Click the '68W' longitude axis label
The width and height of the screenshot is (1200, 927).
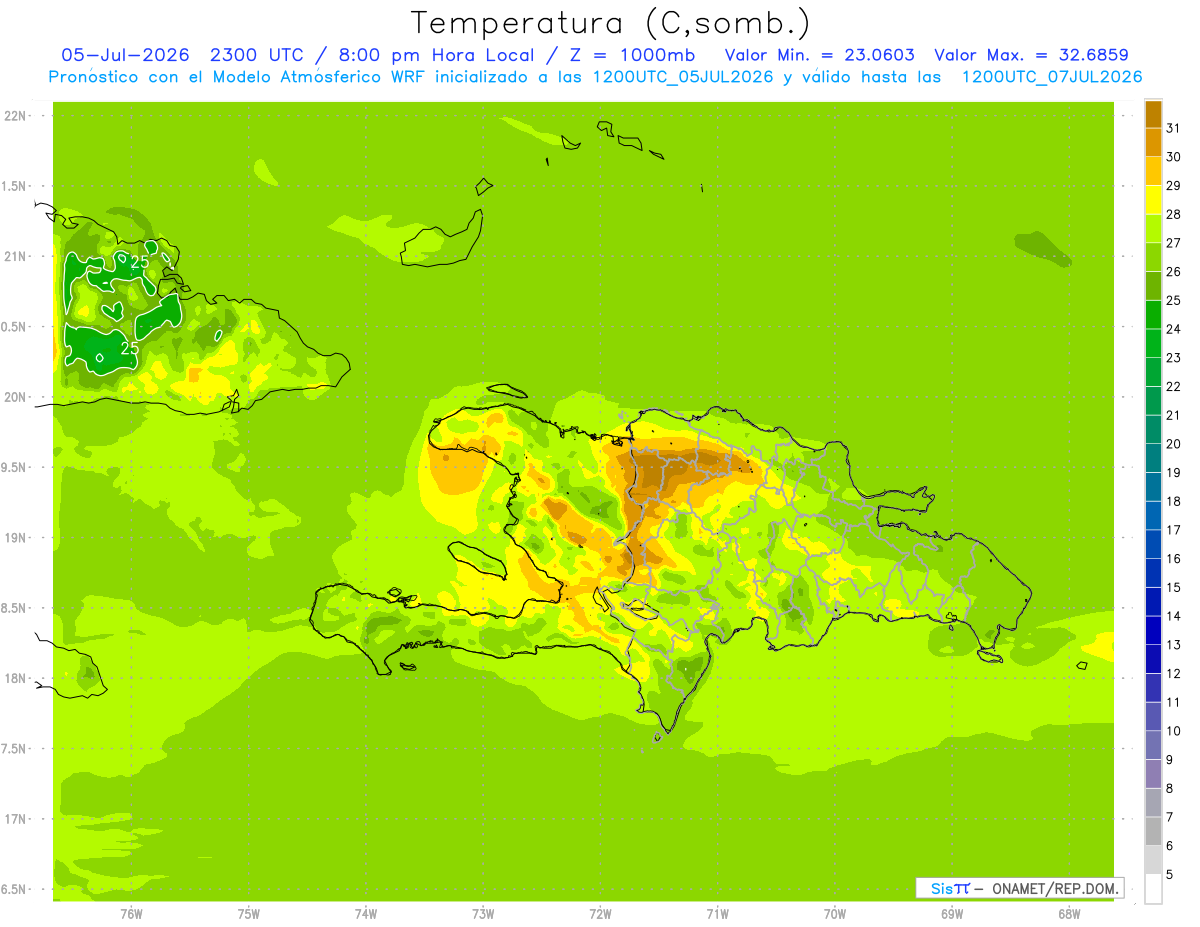pyautogui.click(x=1069, y=914)
